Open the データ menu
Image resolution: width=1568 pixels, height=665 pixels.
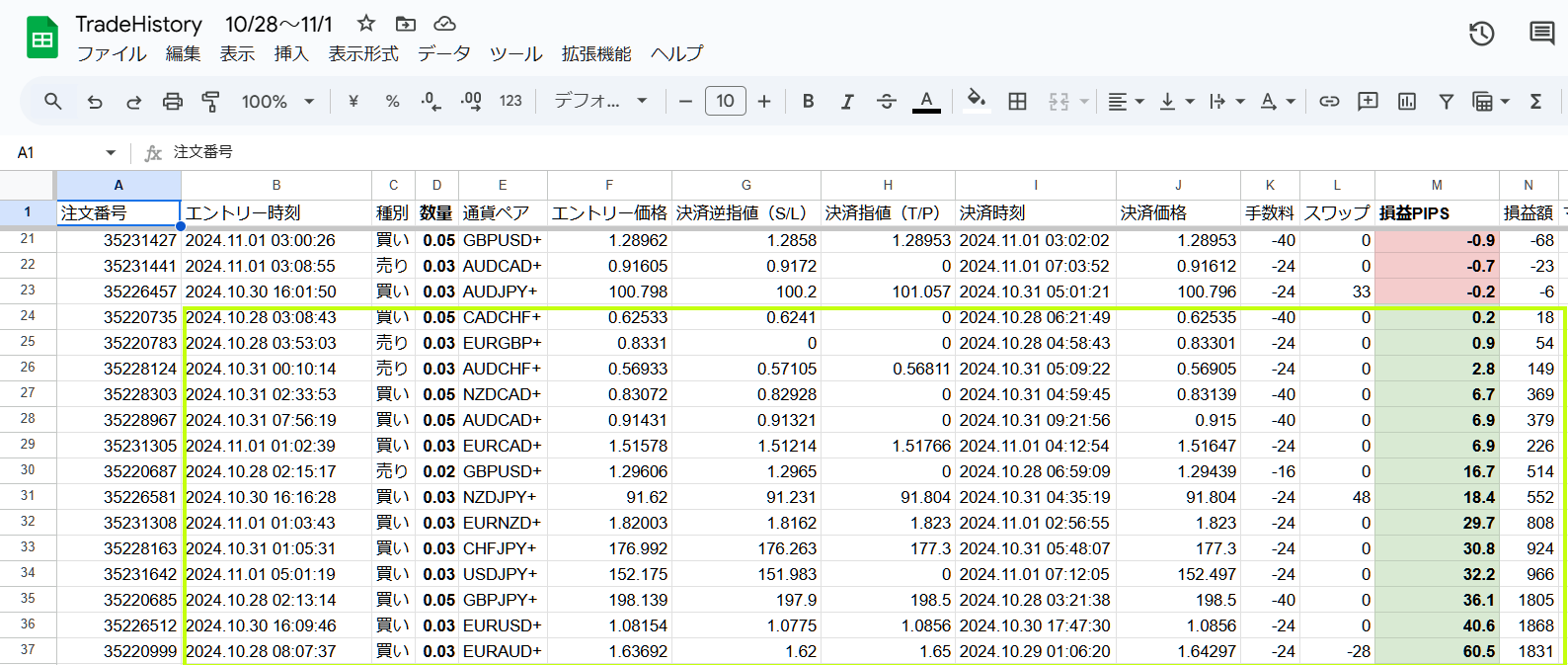click(x=443, y=53)
